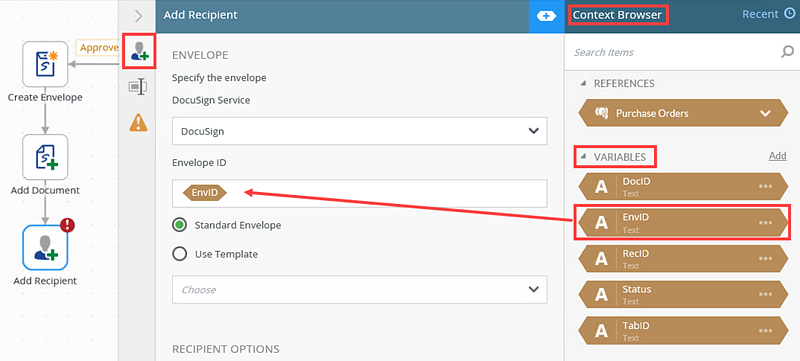
Task: Click the Add variable link
Action: coord(778,156)
